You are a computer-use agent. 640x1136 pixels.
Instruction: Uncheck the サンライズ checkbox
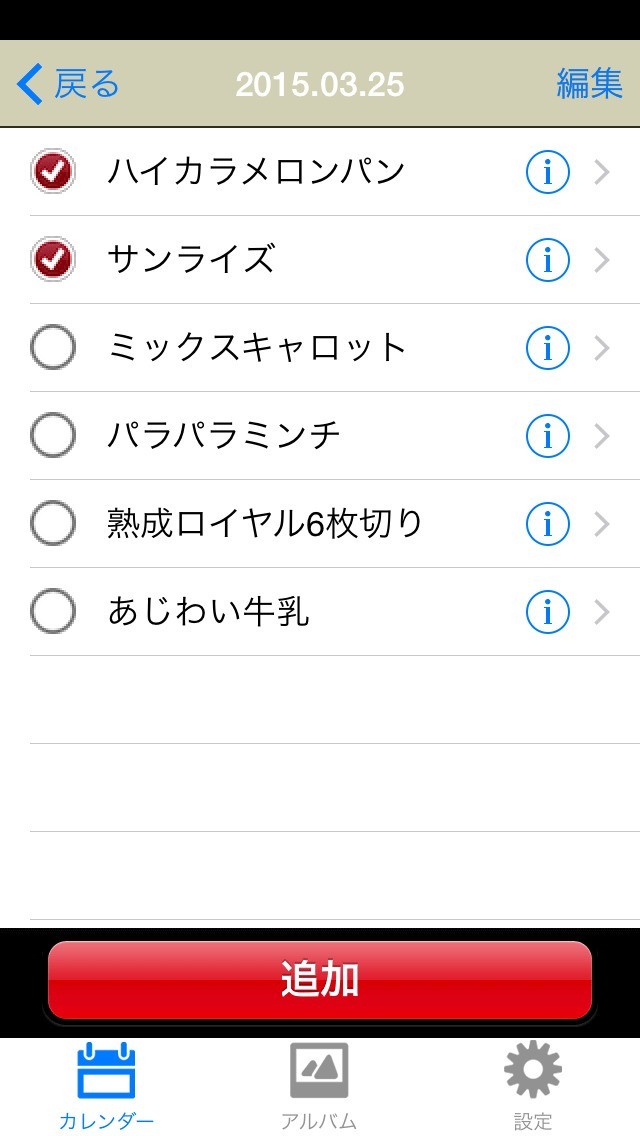(53, 260)
